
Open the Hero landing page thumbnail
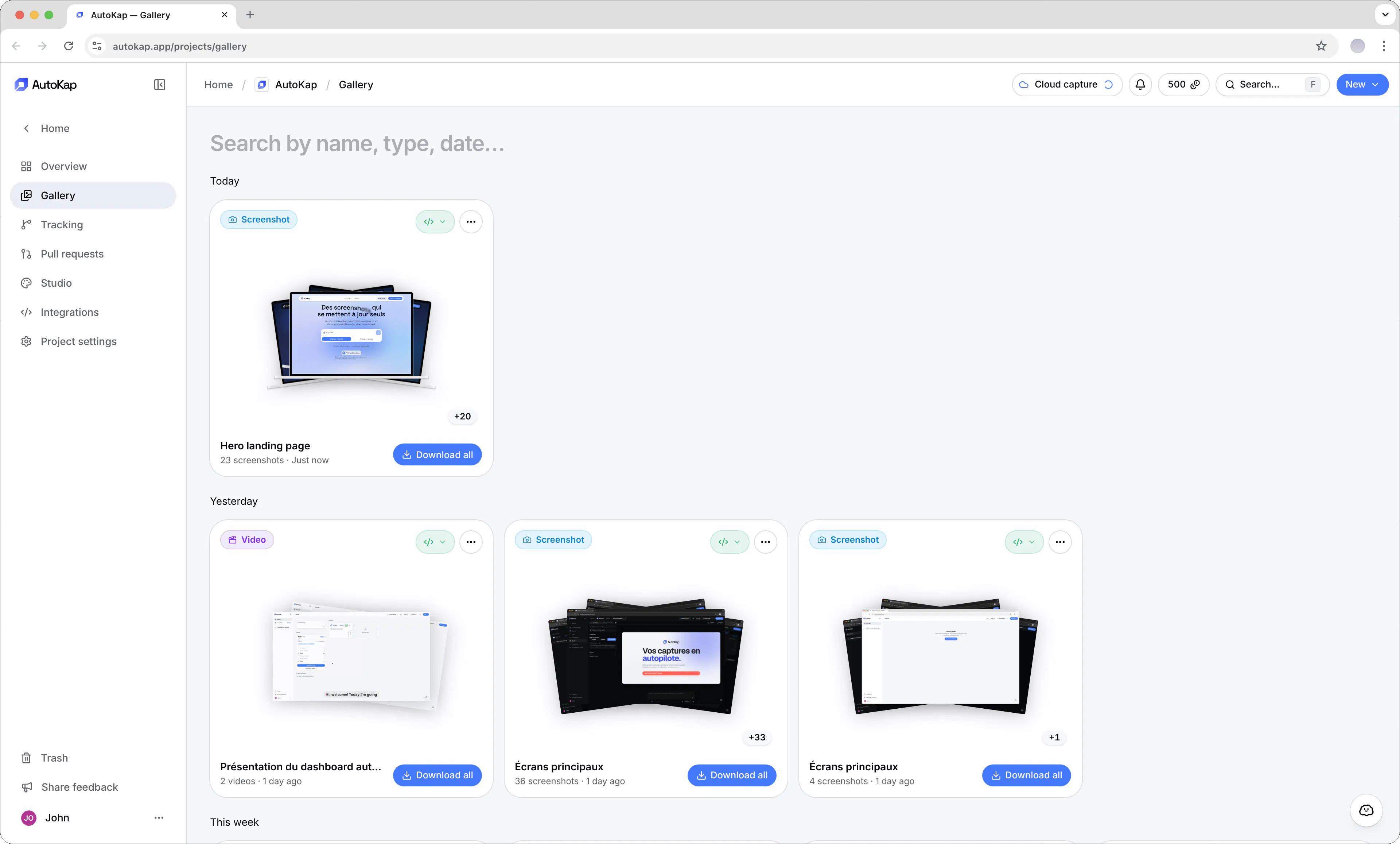351,336
